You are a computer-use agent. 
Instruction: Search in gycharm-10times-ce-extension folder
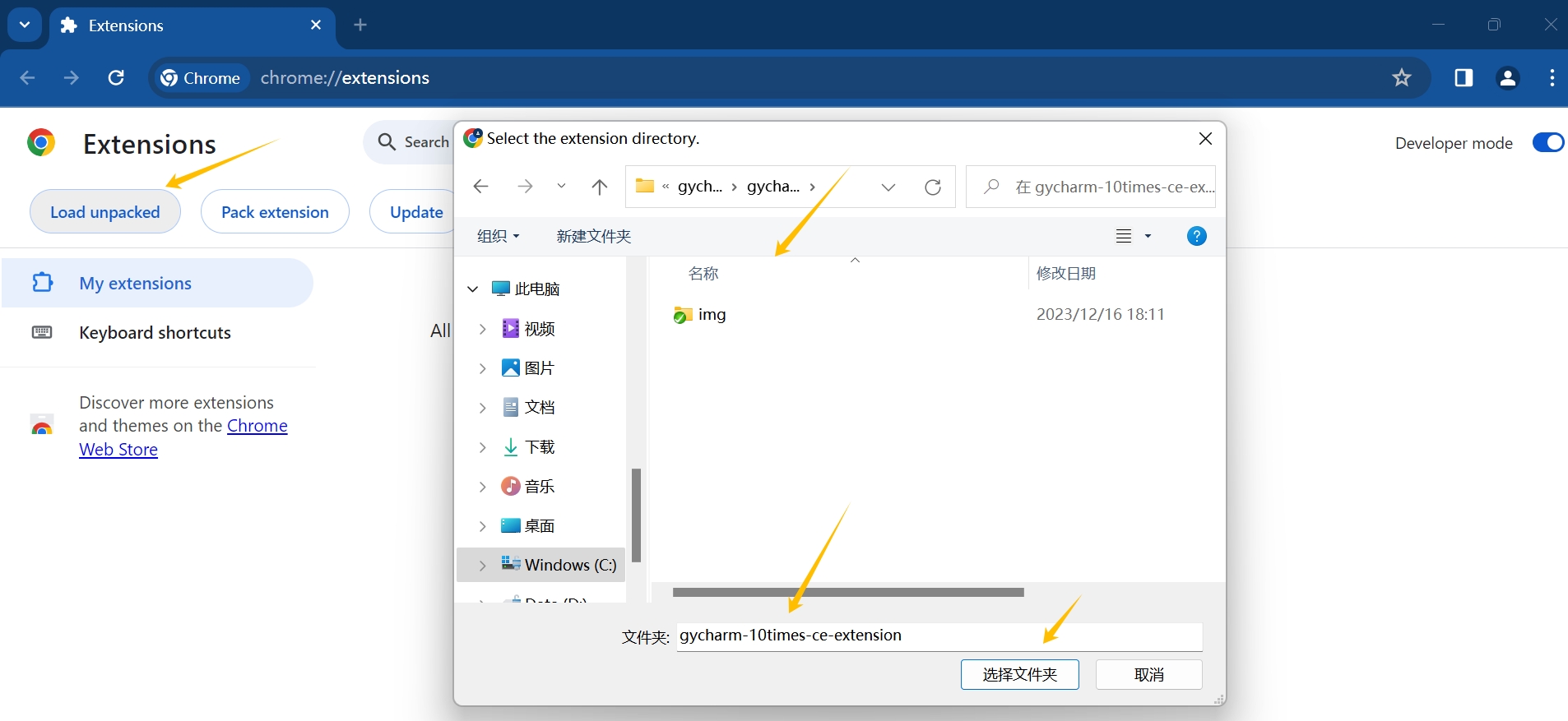point(1091,187)
